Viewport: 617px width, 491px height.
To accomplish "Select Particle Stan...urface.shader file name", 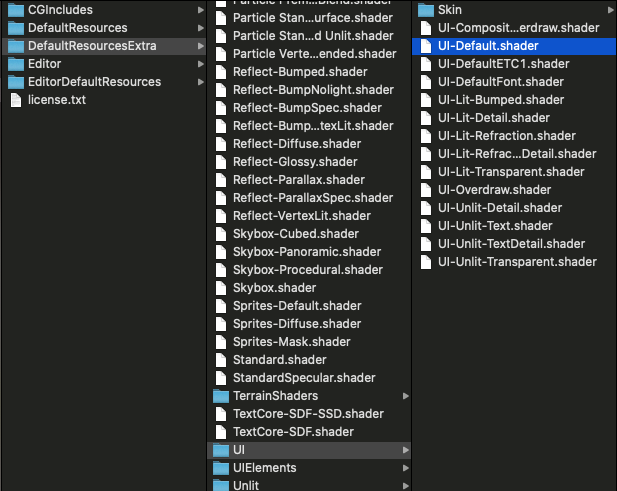I will 313,18.
